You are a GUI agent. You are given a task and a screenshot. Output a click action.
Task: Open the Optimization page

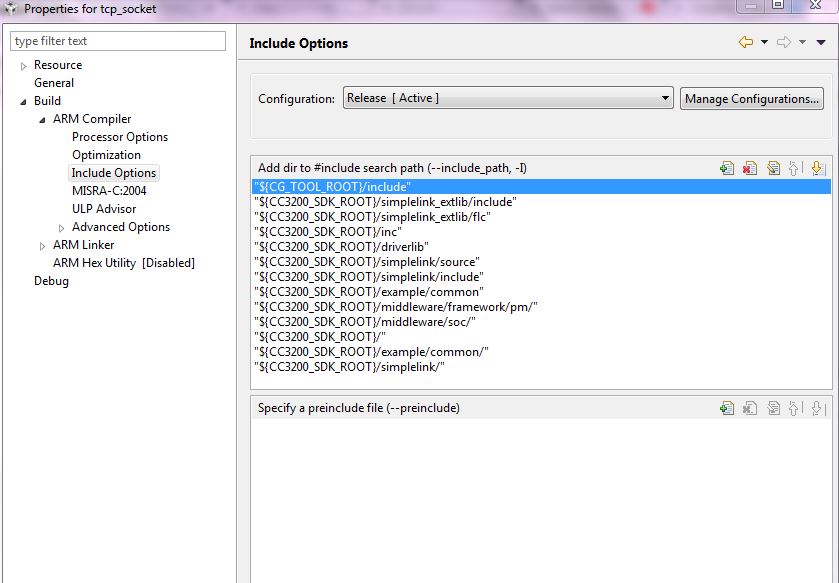tap(106, 155)
